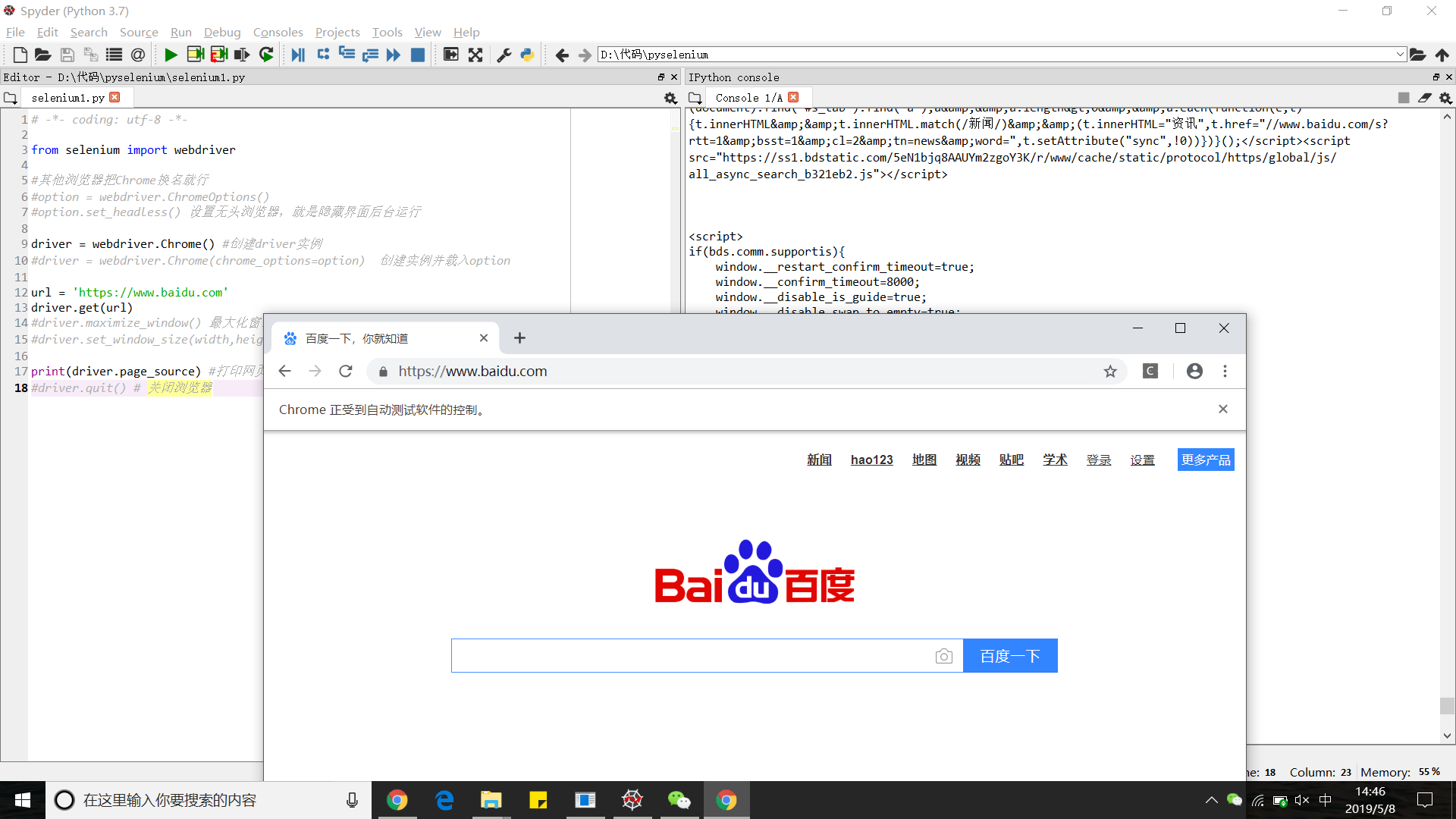
Task: Open the Print/list icon in toolbar
Action: point(114,55)
